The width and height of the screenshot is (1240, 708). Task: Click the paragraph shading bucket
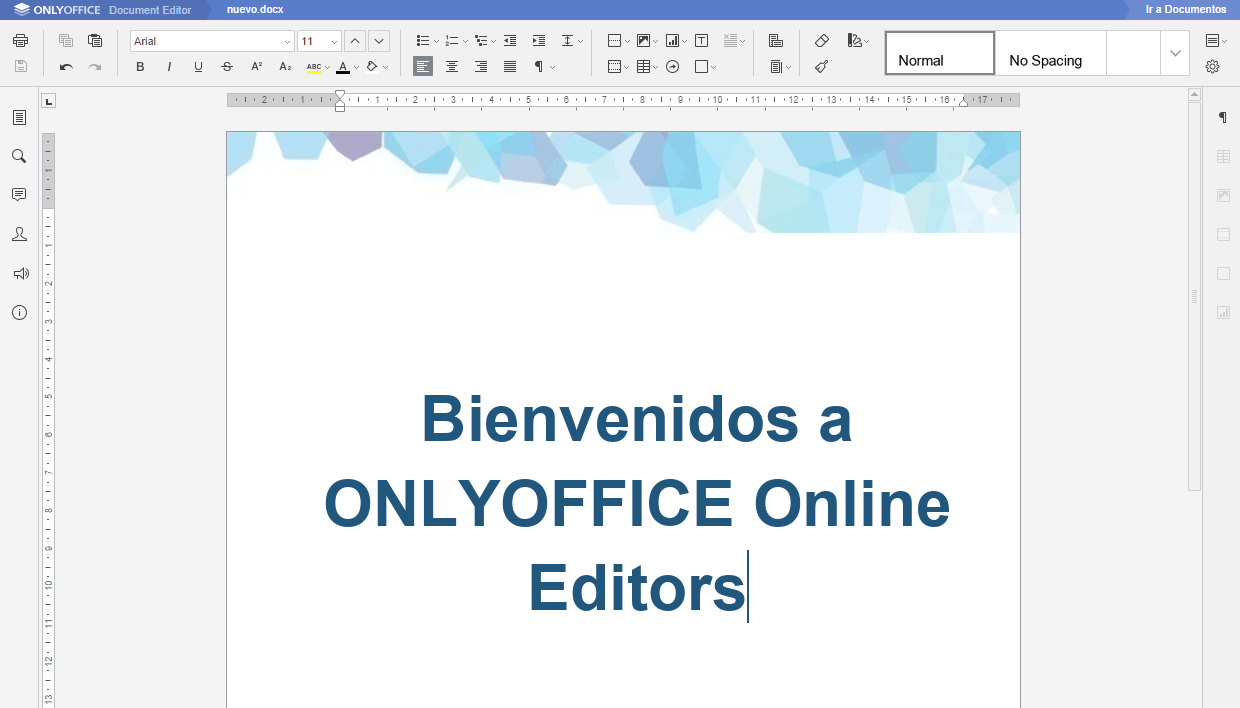pos(372,67)
